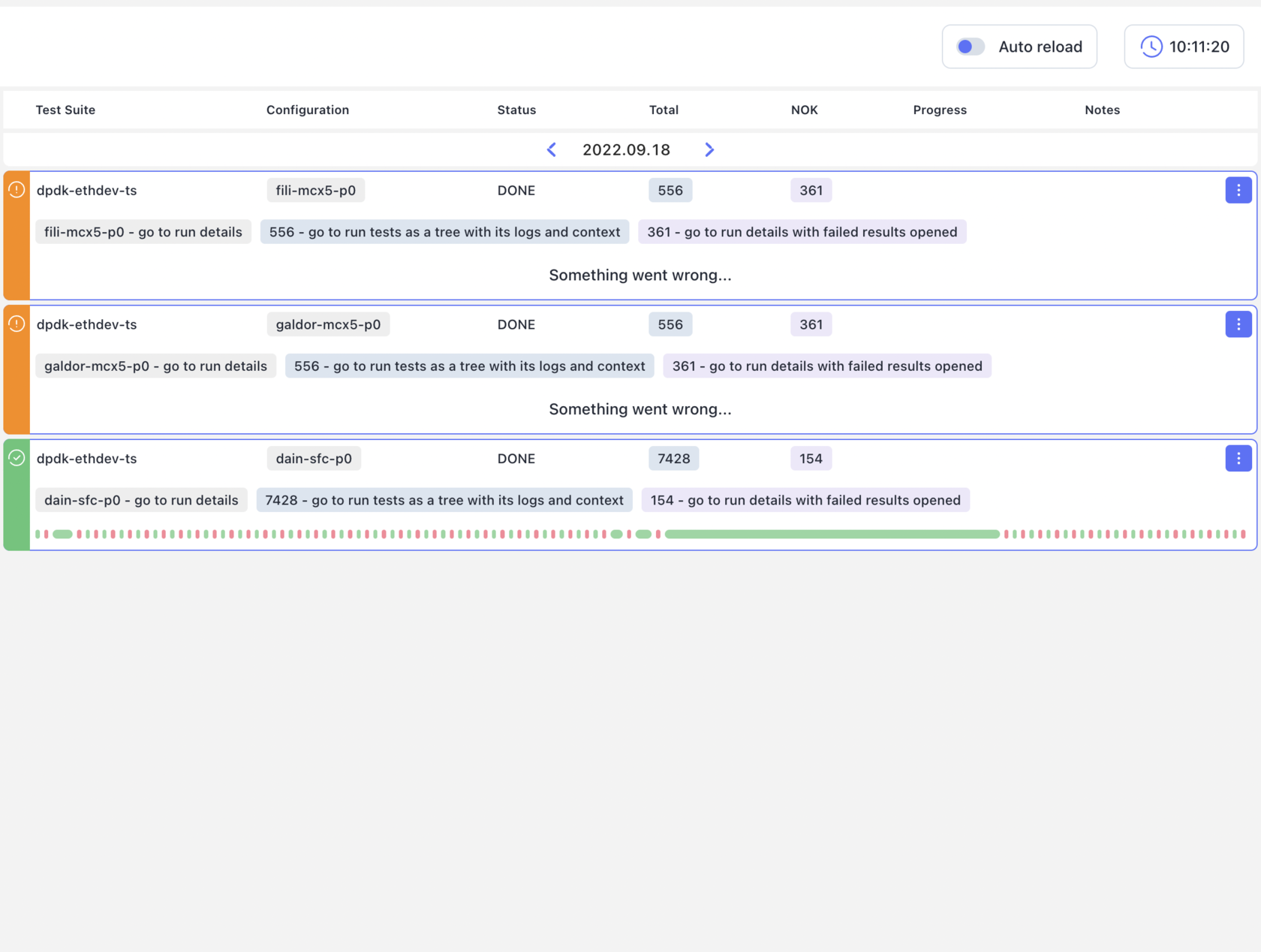Click DONE status in the dain-sfc-p0 row
1261x952 pixels.
click(516, 458)
